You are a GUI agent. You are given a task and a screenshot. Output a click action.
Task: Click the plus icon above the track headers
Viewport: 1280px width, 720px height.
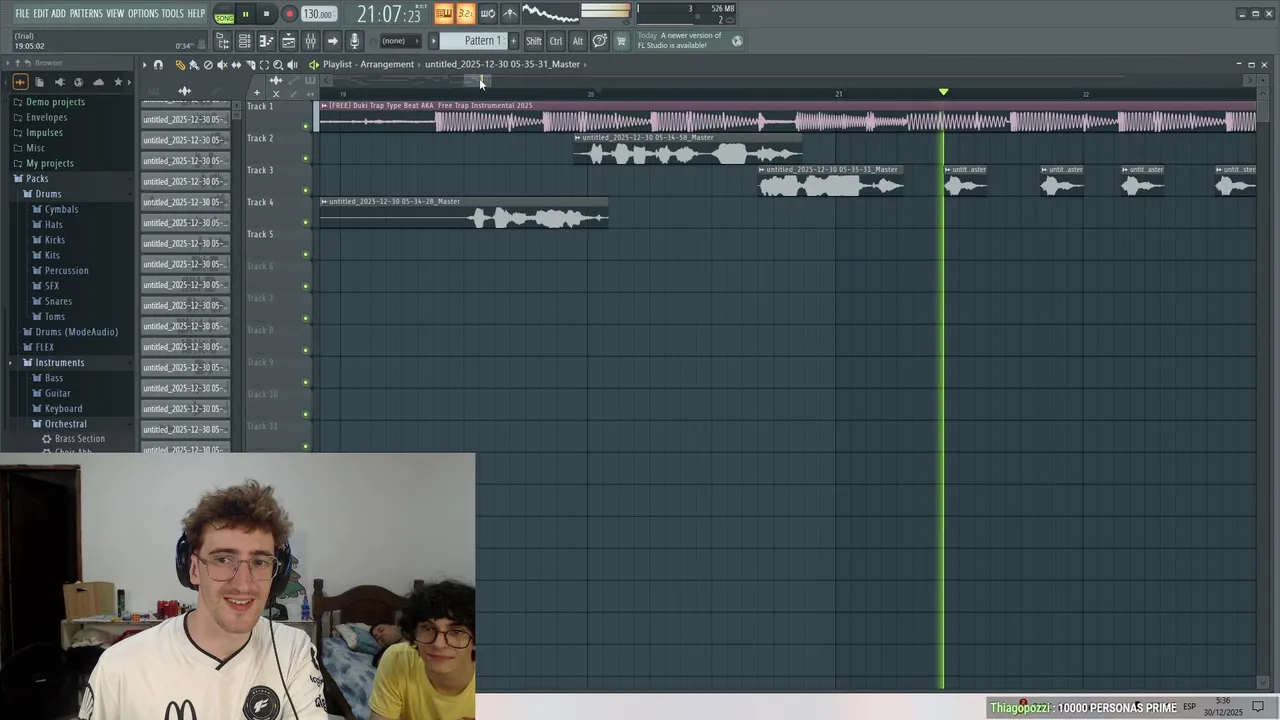(257, 93)
